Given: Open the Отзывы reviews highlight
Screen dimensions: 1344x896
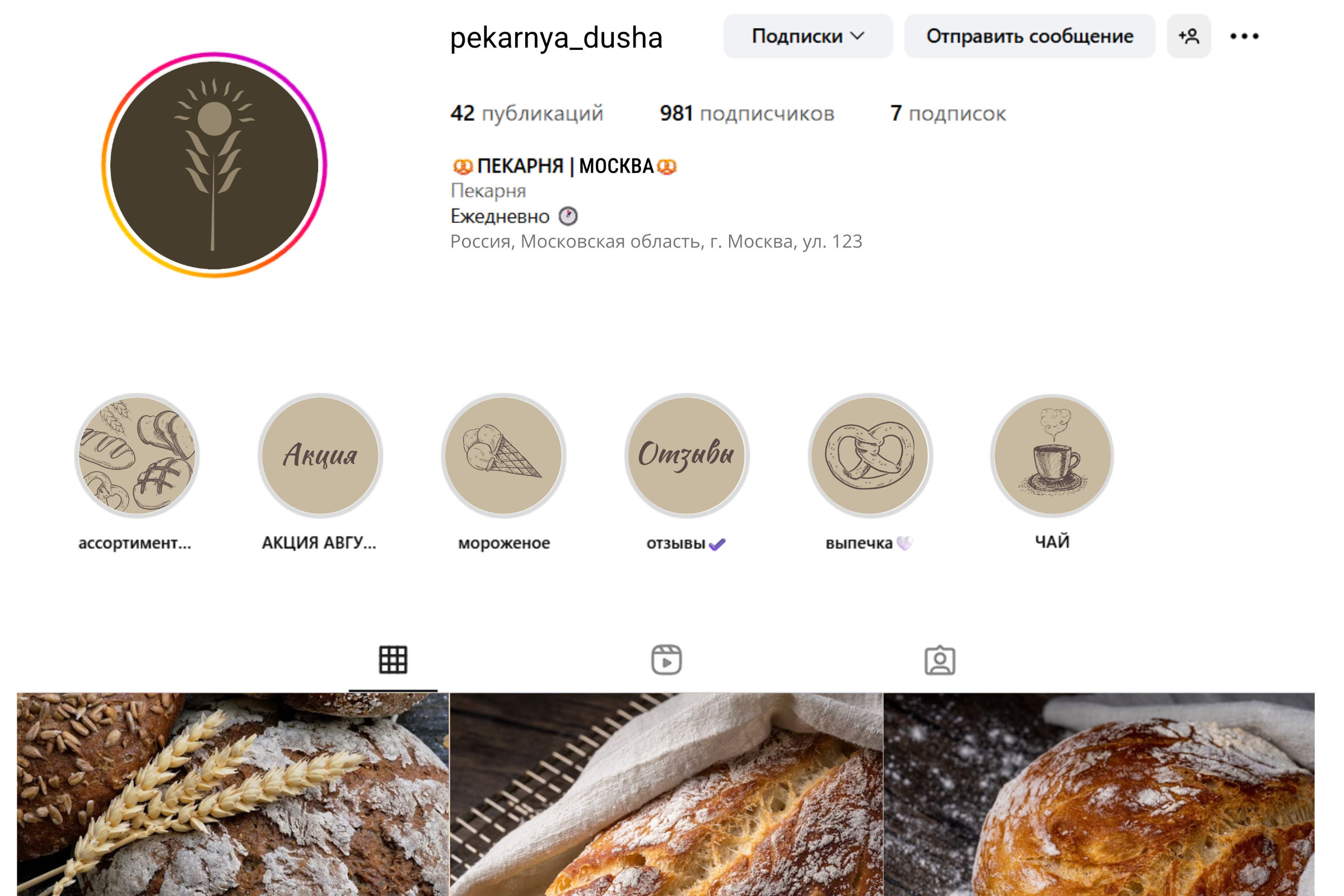Looking at the screenshot, I should (x=687, y=455).
